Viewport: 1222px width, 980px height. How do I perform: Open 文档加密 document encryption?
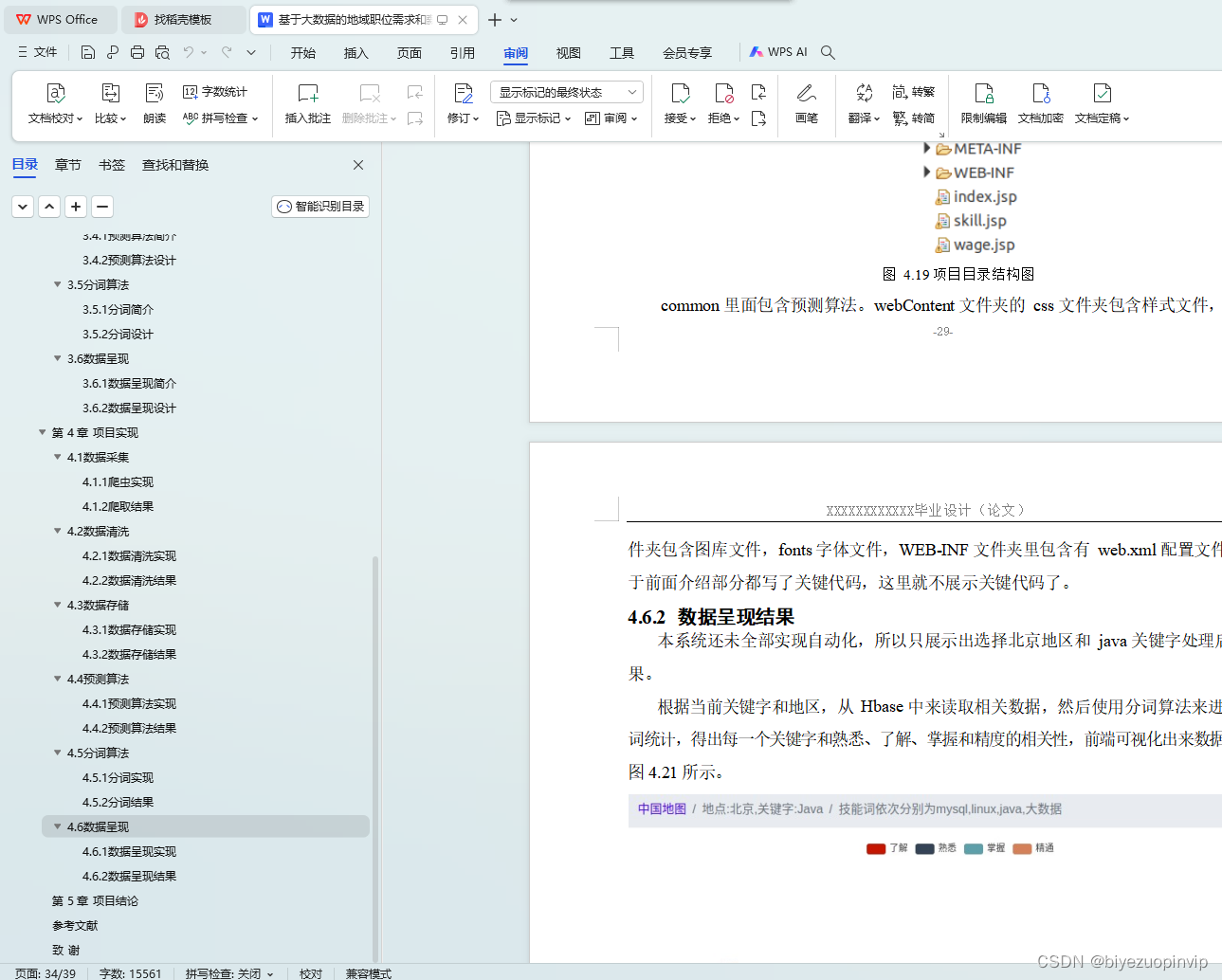(x=1042, y=104)
